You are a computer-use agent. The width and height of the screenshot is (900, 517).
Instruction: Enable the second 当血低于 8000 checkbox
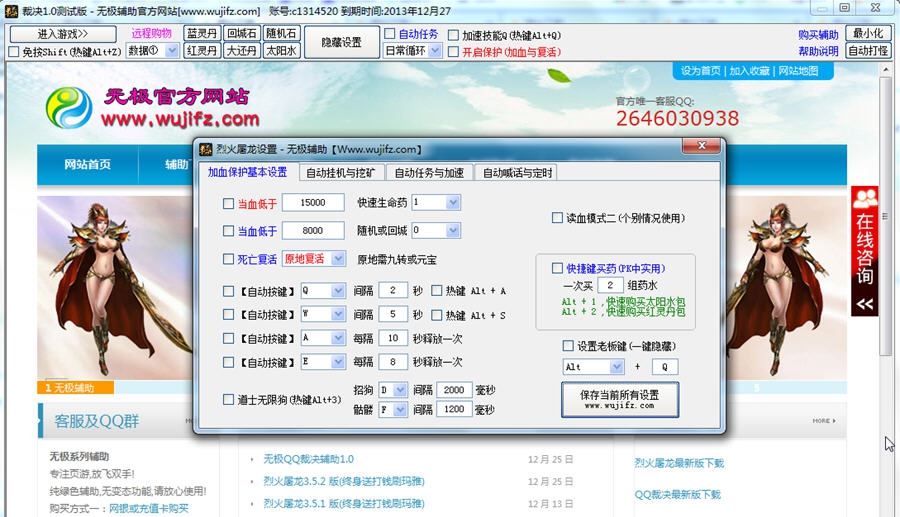pyautogui.click(x=228, y=231)
